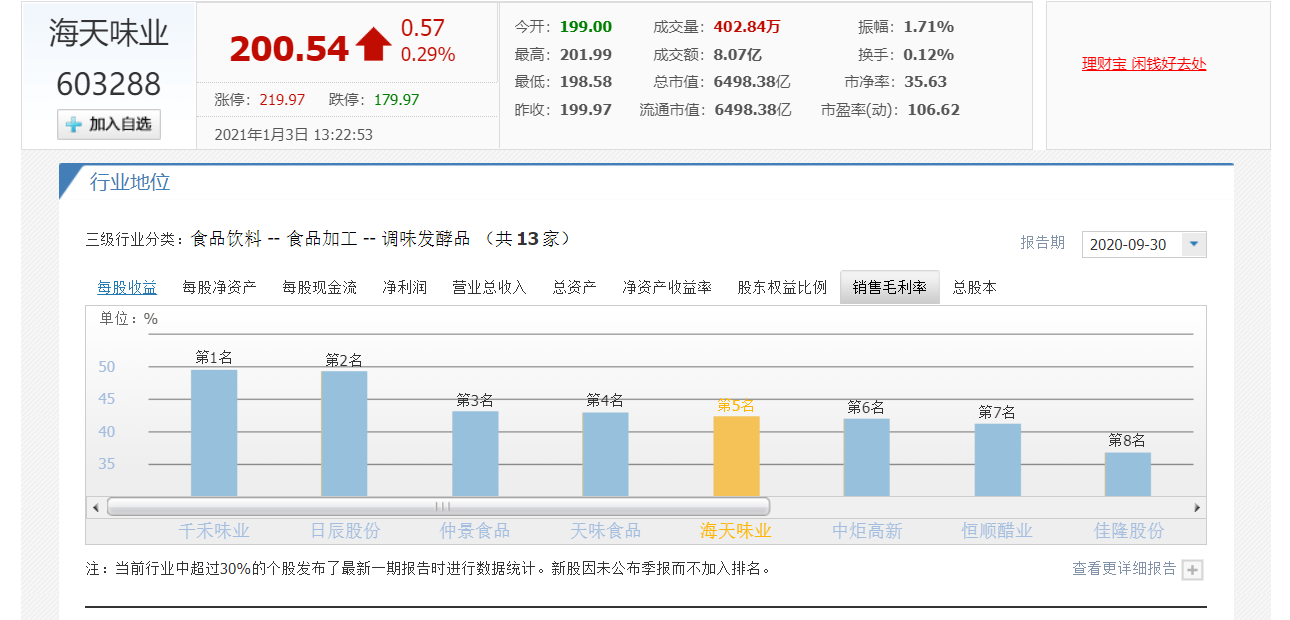Click the 第4名 bar for 天味食品
The image size is (1290, 620).
tap(605, 454)
